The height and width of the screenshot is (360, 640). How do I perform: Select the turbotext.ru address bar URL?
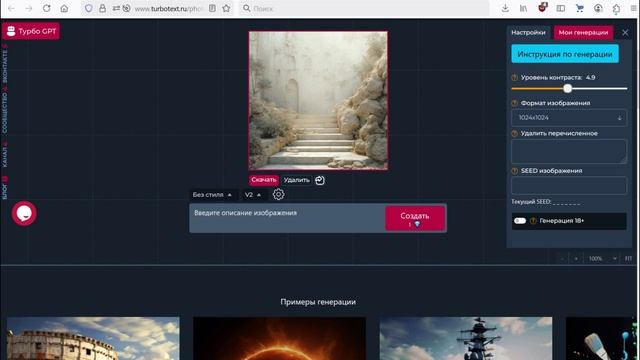[168, 9]
